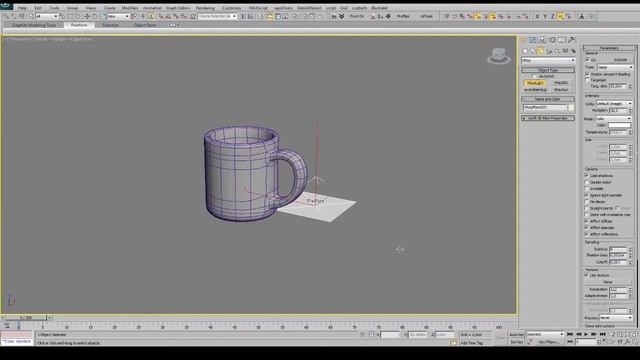Screen dimensions: 640x360
Task: Select the Shapes create category icon
Action: click(x=533, y=51)
